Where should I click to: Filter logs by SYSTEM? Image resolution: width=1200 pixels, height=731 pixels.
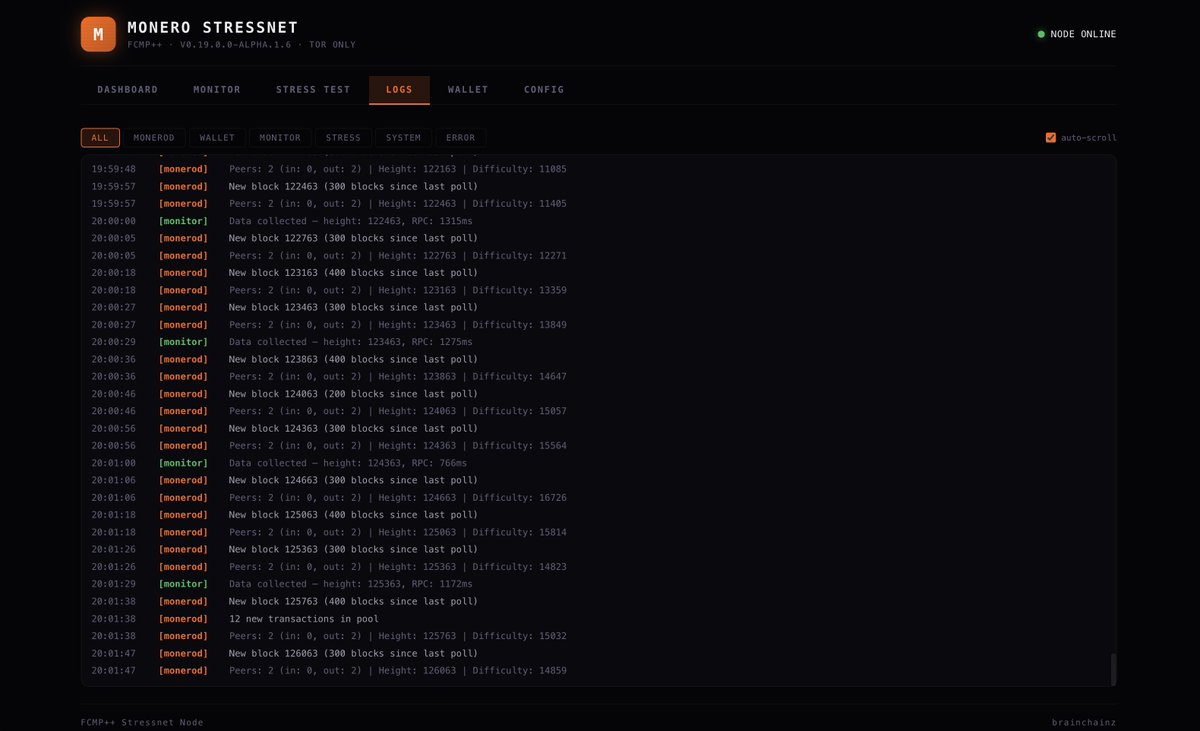point(404,138)
